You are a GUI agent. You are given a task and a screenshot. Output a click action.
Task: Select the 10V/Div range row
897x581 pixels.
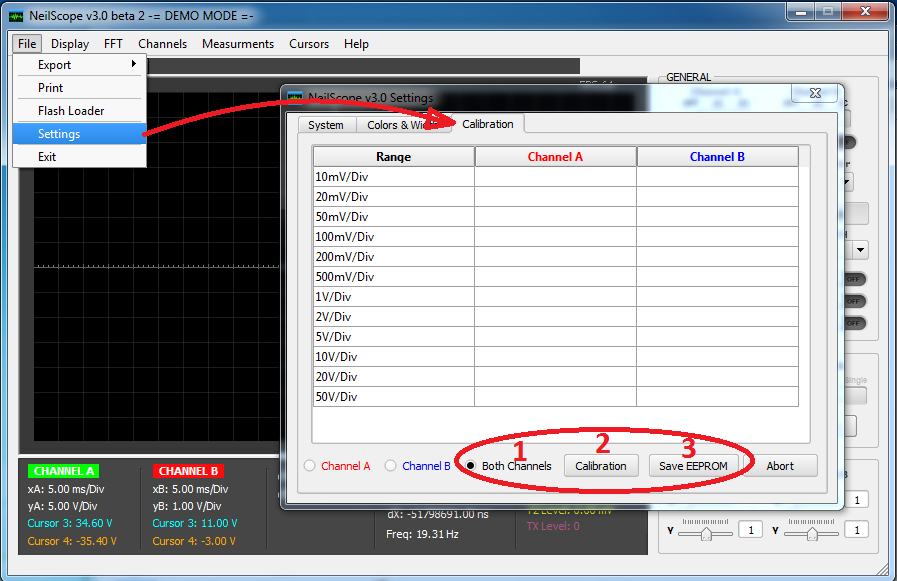555,357
